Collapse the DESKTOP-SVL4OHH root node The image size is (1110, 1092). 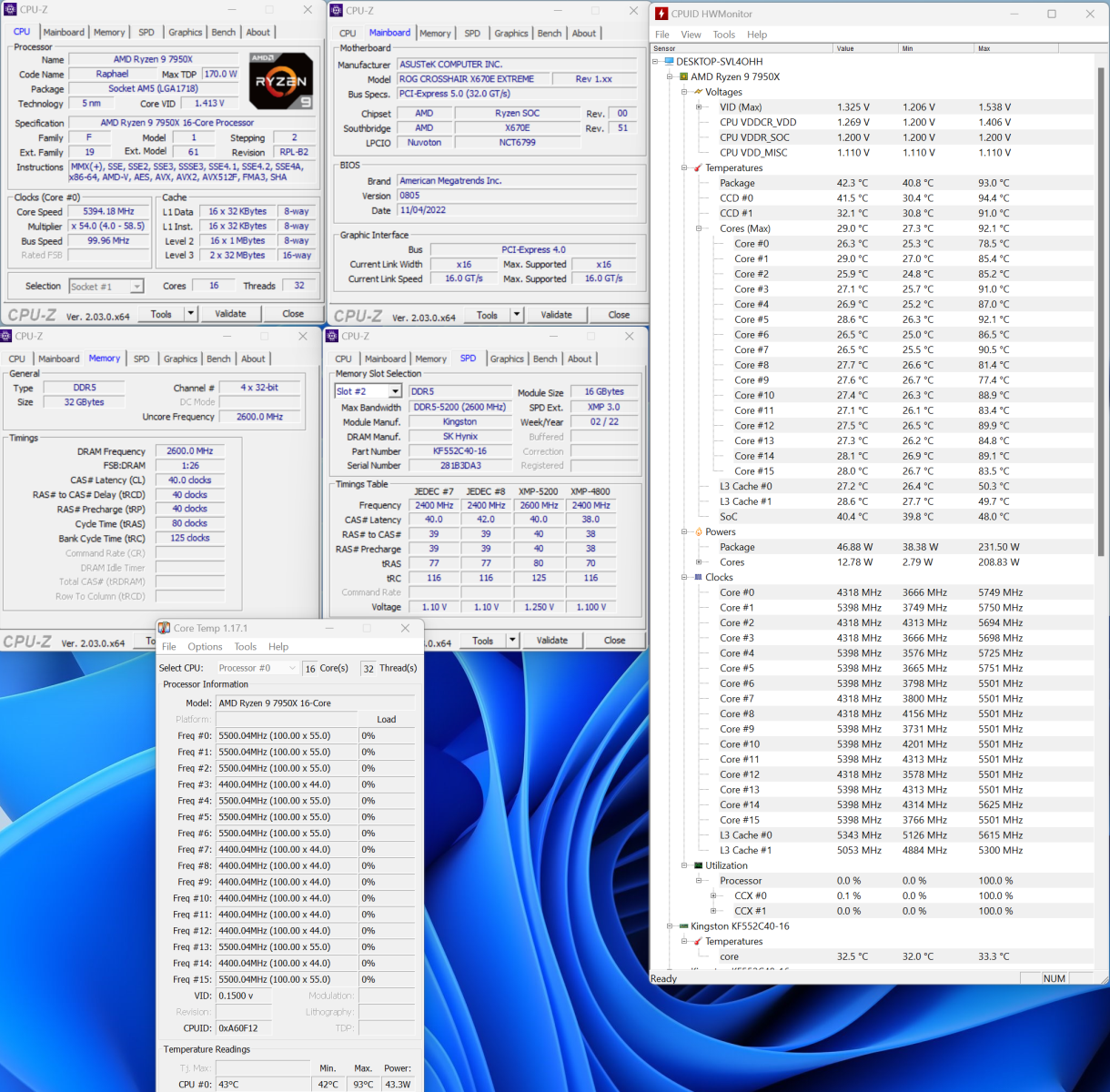pyautogui.click(x=656, y=62)
